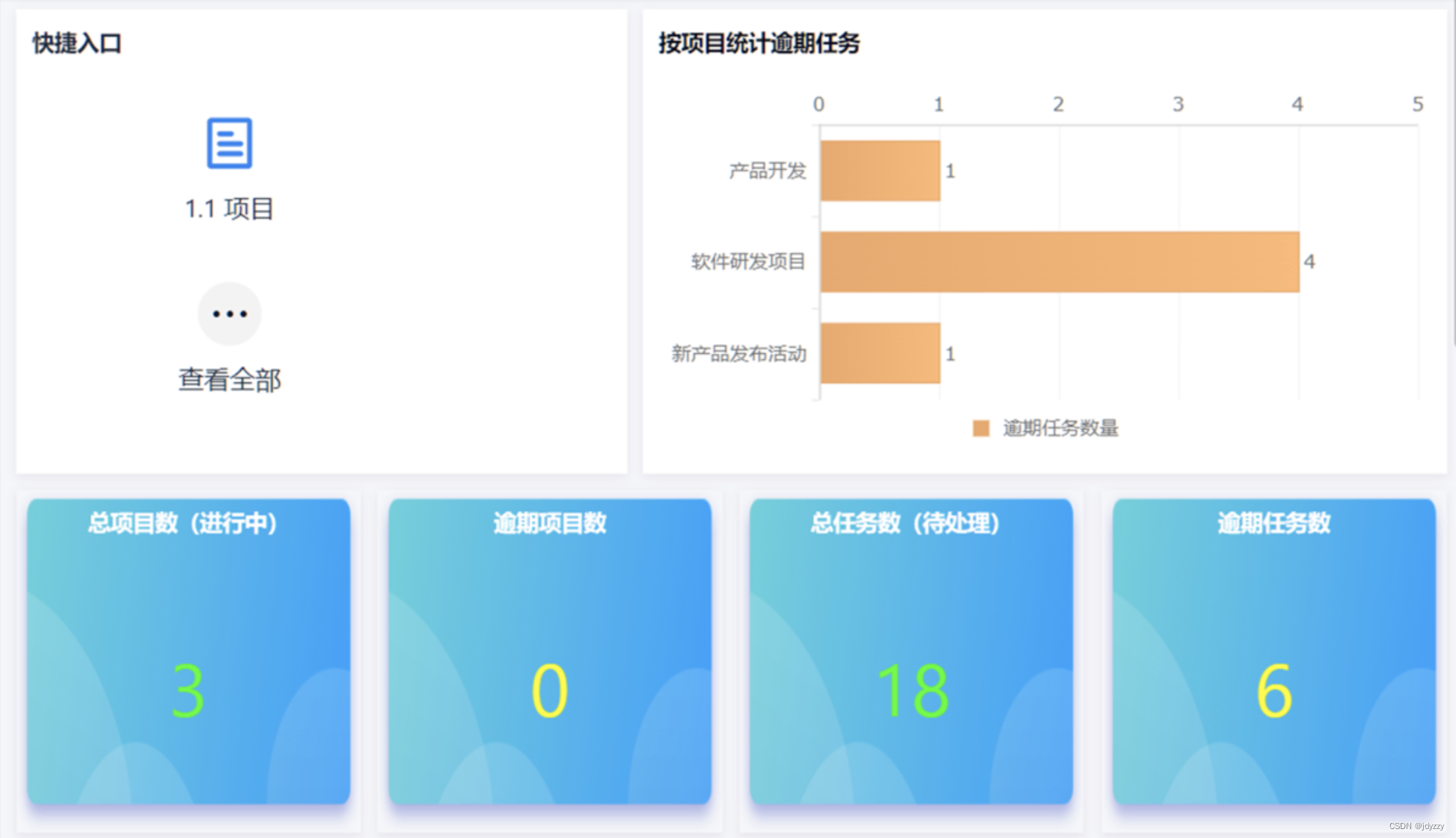Select the 软件研发项目 bar in chart
The width and height of the screenshot is (1456, 838).
click(1059, 262)
